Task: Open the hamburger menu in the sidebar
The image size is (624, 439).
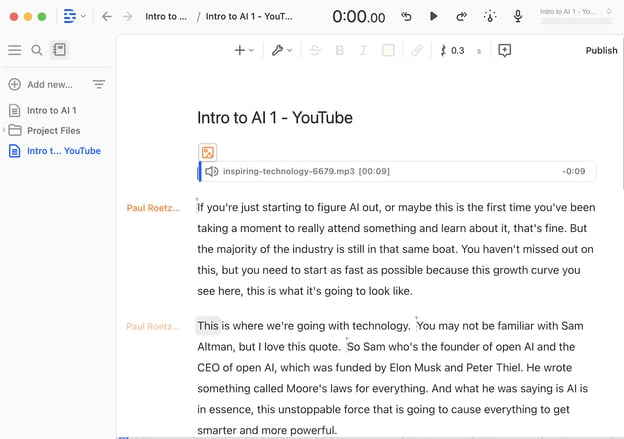Action: pyautogui.click(x=14, y=50)
